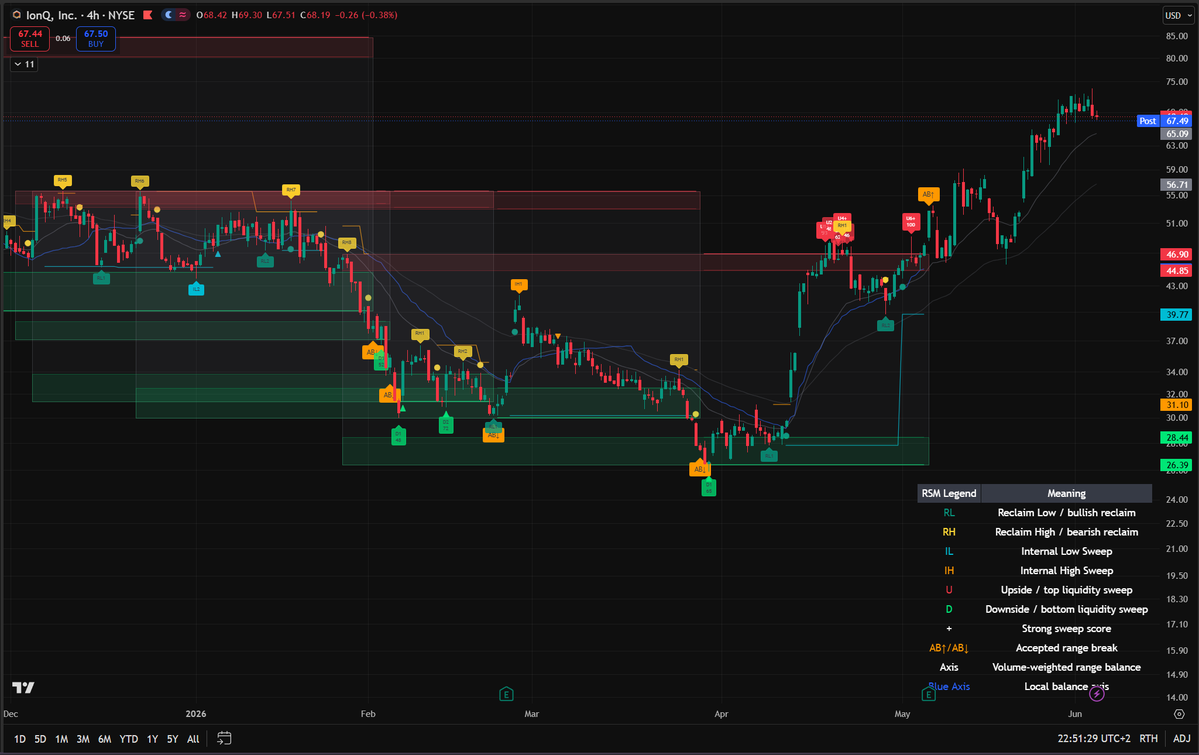The height and width of the screenshot is (755, 1199).
Task: Click the pink approximately-equal data icon
Action: (183, 15)
